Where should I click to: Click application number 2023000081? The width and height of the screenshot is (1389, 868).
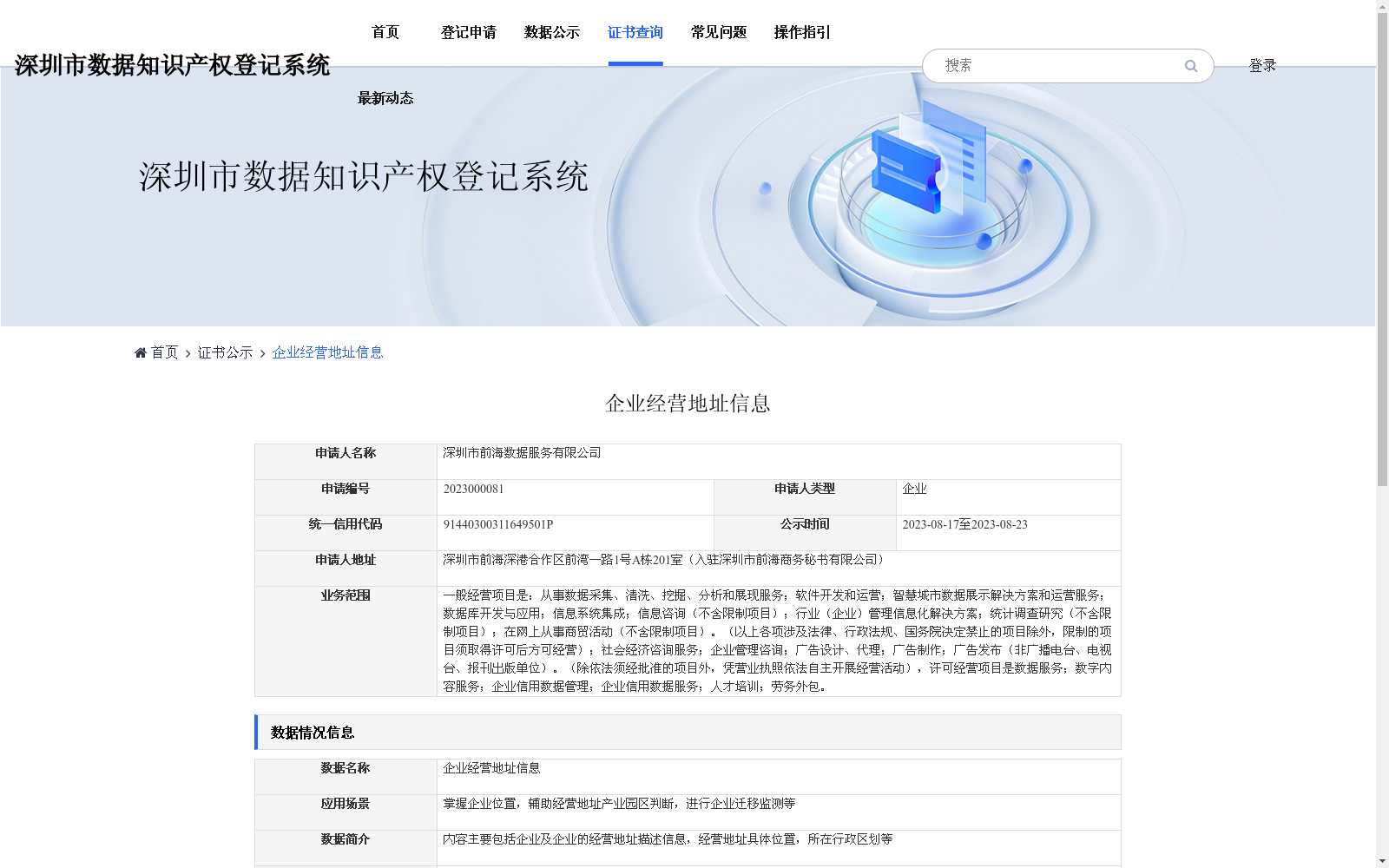click(x=473, y=489)
